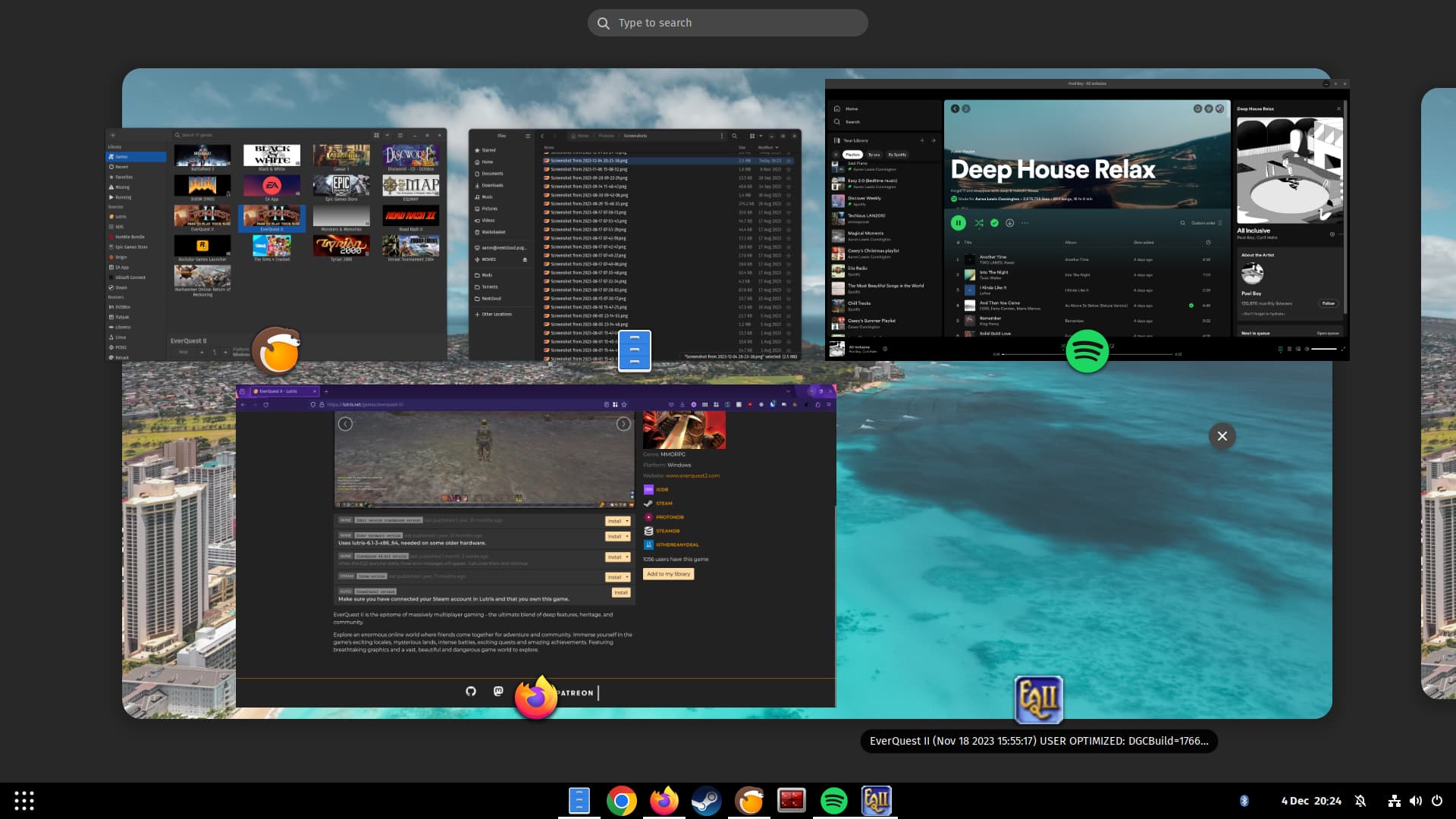
Task: Click the Bluetooth status icon
Action: 1244,801
